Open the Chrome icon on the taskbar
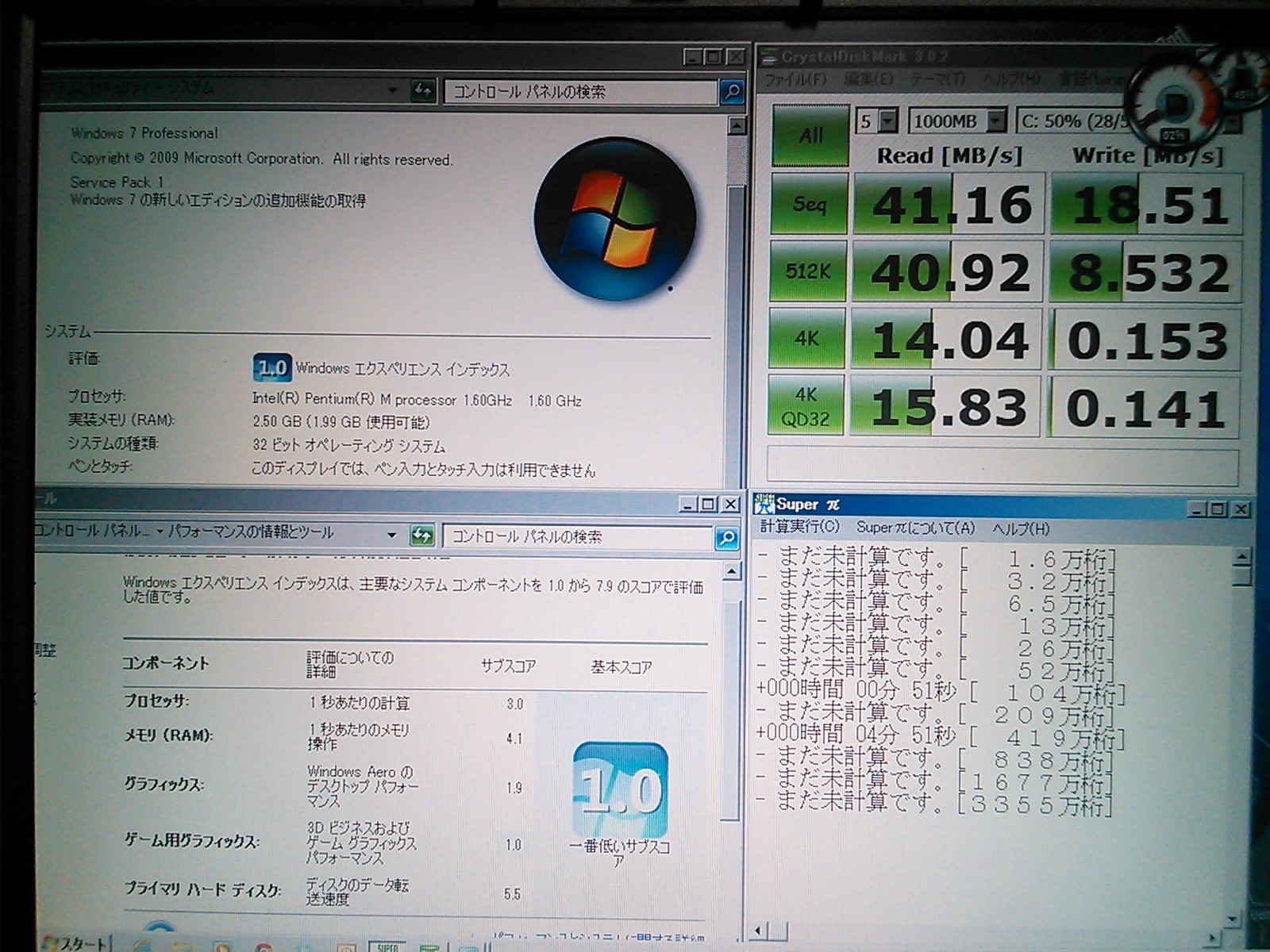Screen dimensions: 1270x952 tap(264, 947)
